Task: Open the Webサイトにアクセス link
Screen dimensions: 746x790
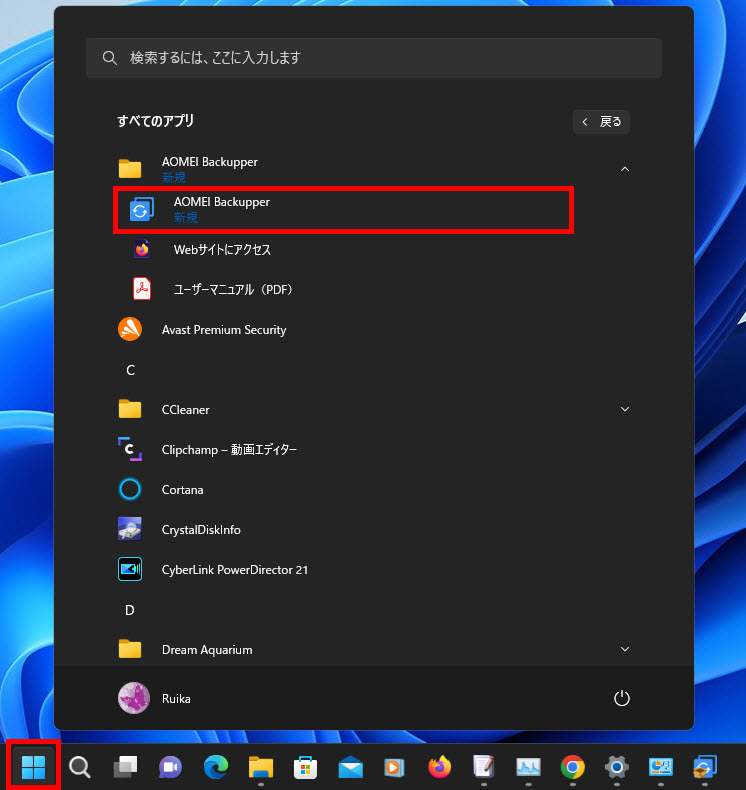Action: 222,250
